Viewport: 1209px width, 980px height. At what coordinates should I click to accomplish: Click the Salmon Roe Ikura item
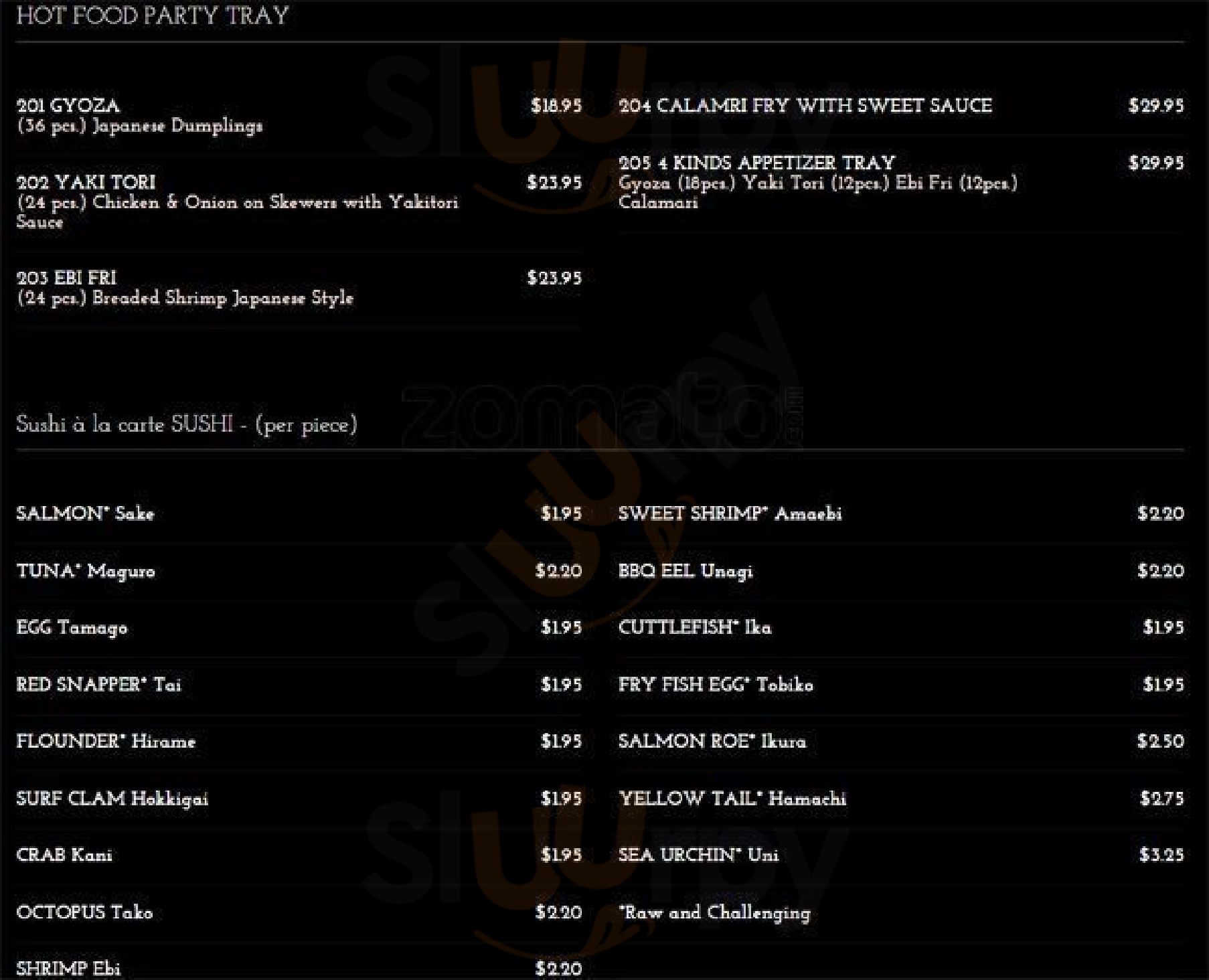pos(712,742)
